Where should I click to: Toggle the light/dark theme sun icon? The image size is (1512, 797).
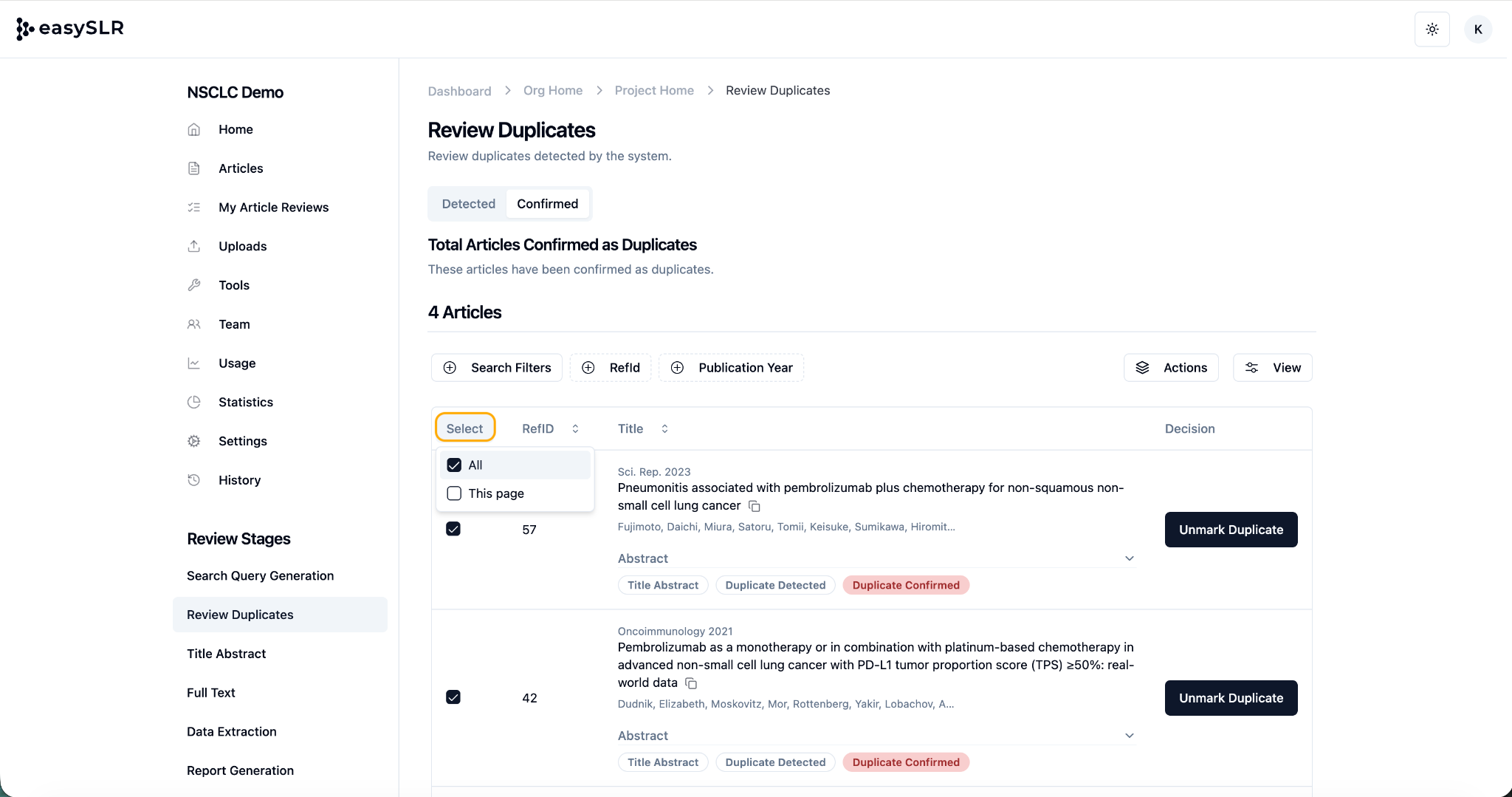click(1432, 30)
